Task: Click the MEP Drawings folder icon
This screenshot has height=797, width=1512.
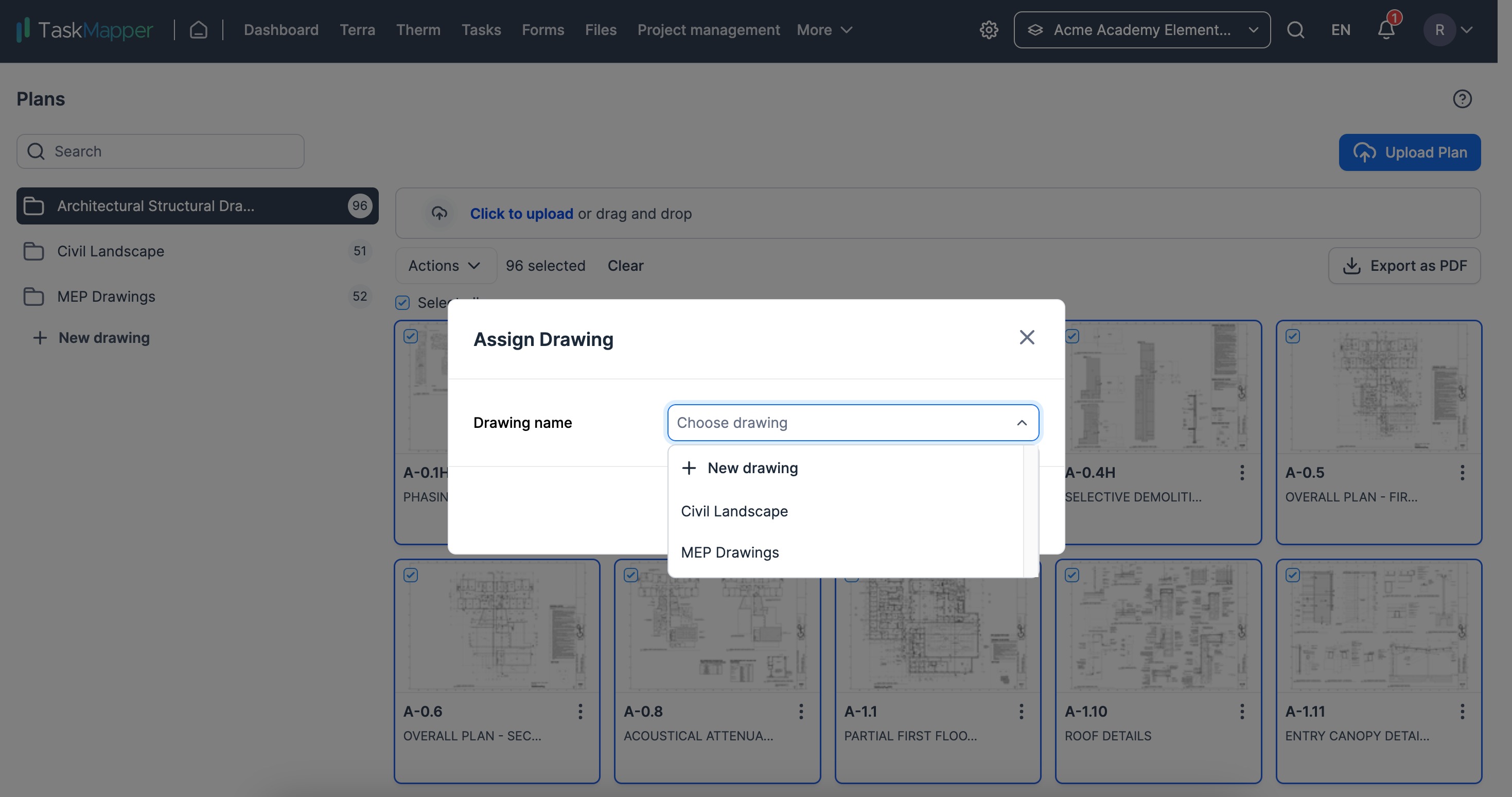Action: coord(33,296)
